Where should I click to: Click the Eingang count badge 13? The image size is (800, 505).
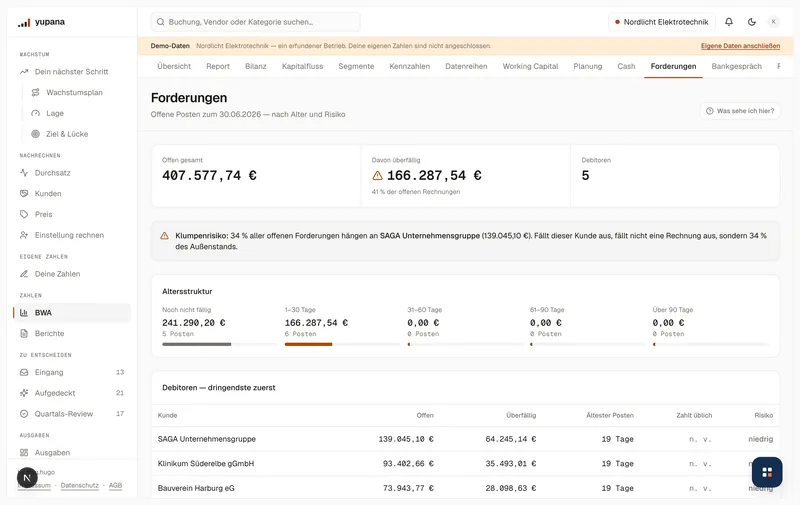(120, 372)
